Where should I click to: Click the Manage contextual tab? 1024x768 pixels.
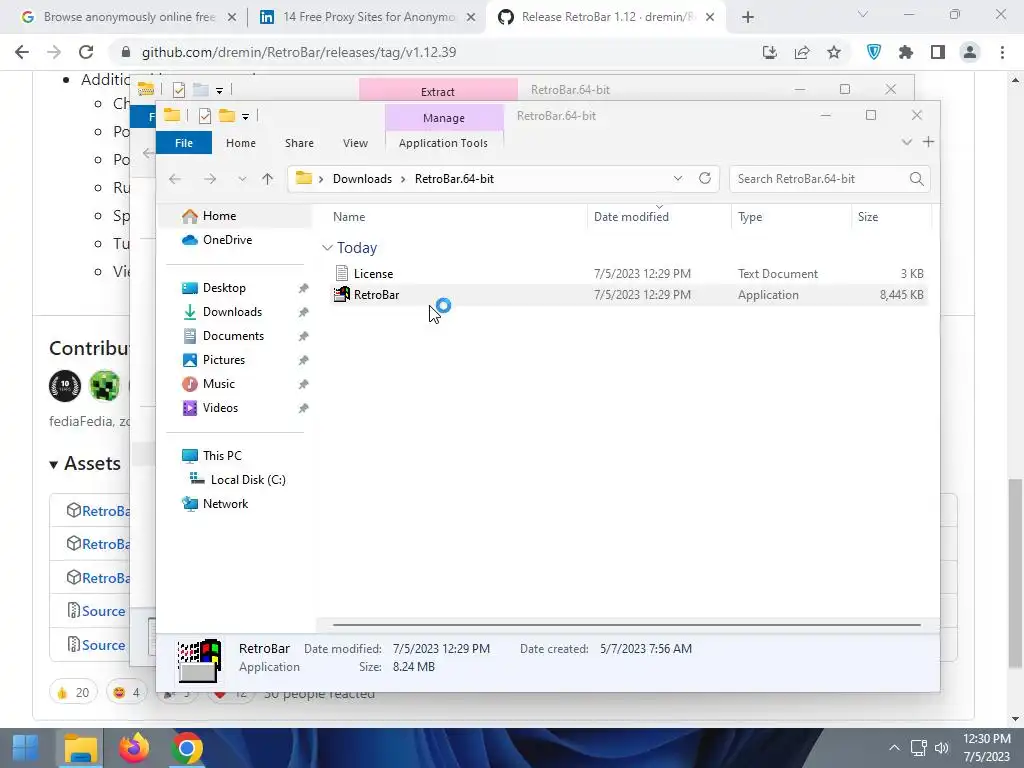click(x=444, y=118)
